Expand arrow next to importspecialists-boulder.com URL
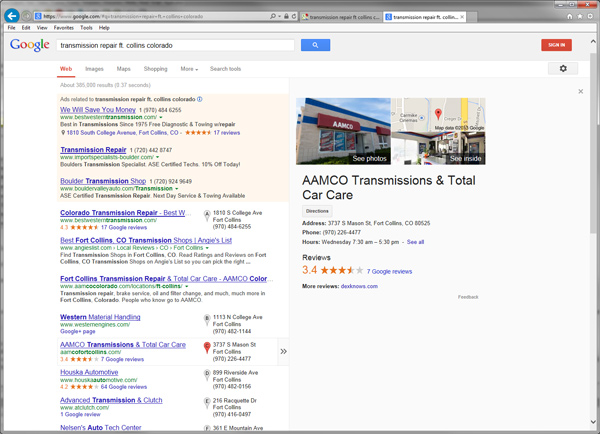Viewport: 600px width, 434px height. point(157,157)
